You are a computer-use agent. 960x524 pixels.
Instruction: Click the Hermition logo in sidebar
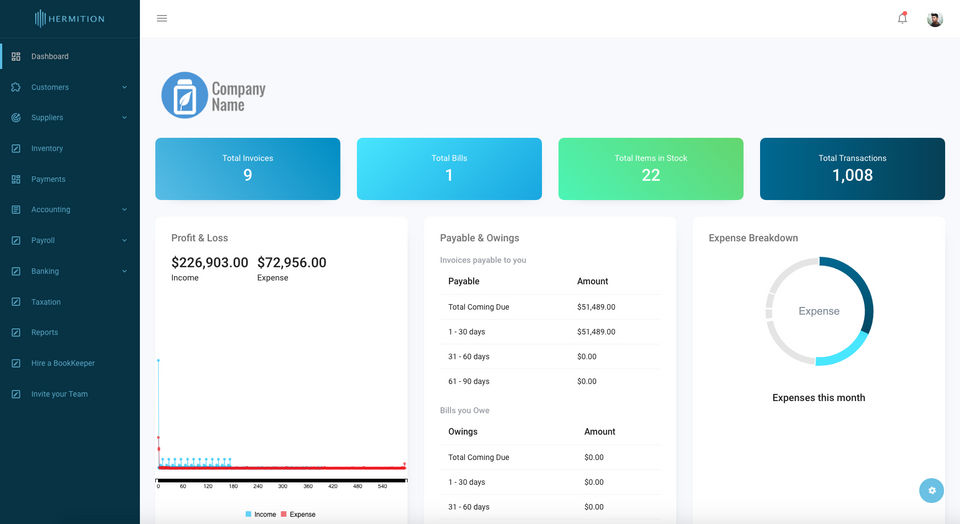[x=69, y=18]
